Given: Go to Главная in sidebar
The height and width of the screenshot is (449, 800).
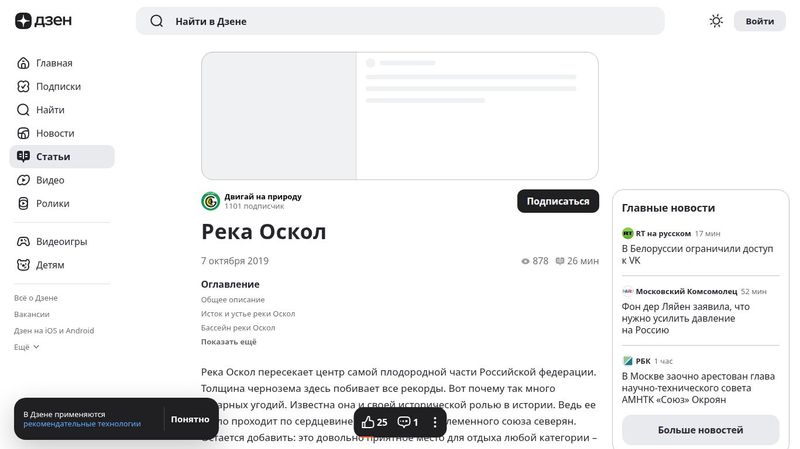Looking at the screenshot, I should click(x=54, y=63).
